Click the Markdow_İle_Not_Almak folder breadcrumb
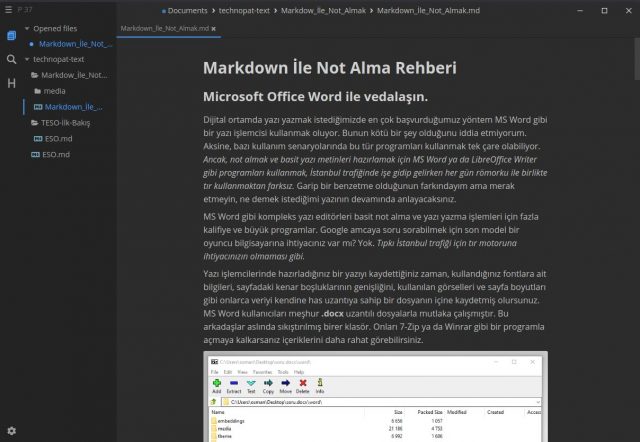Image resolution: width=640 pixels, height=442 pixels. [x=323, y=11]
